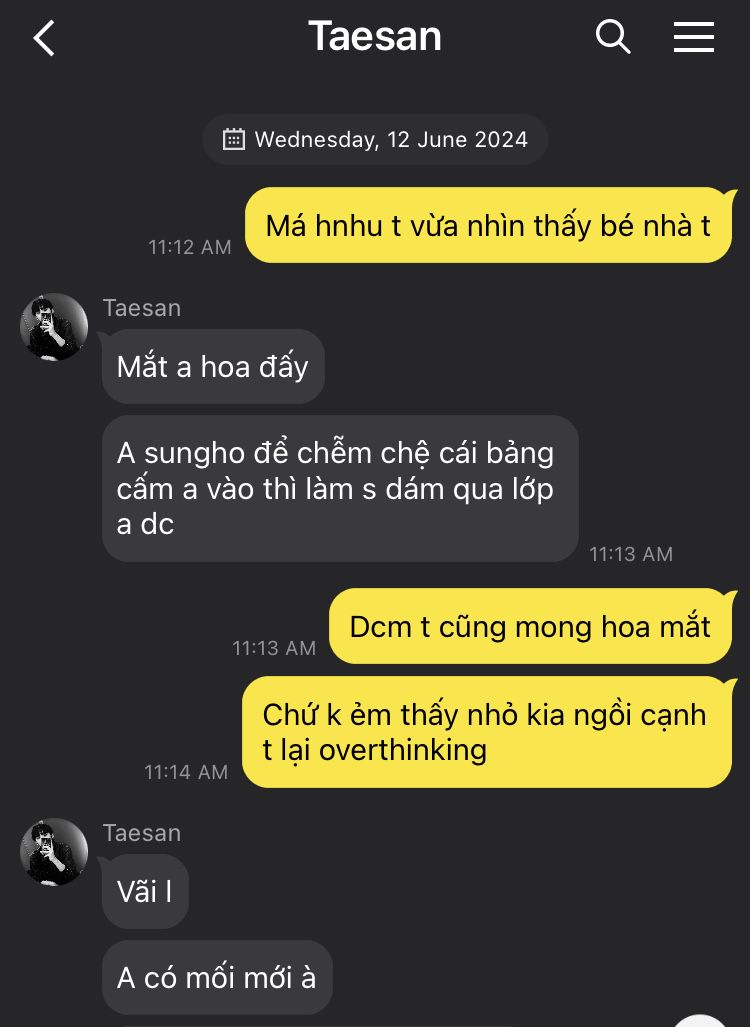Viewport: 750px width, 1027px height.
Task: Tap the message 'Mắt a hoa đấy'
Action: (213, 366)
